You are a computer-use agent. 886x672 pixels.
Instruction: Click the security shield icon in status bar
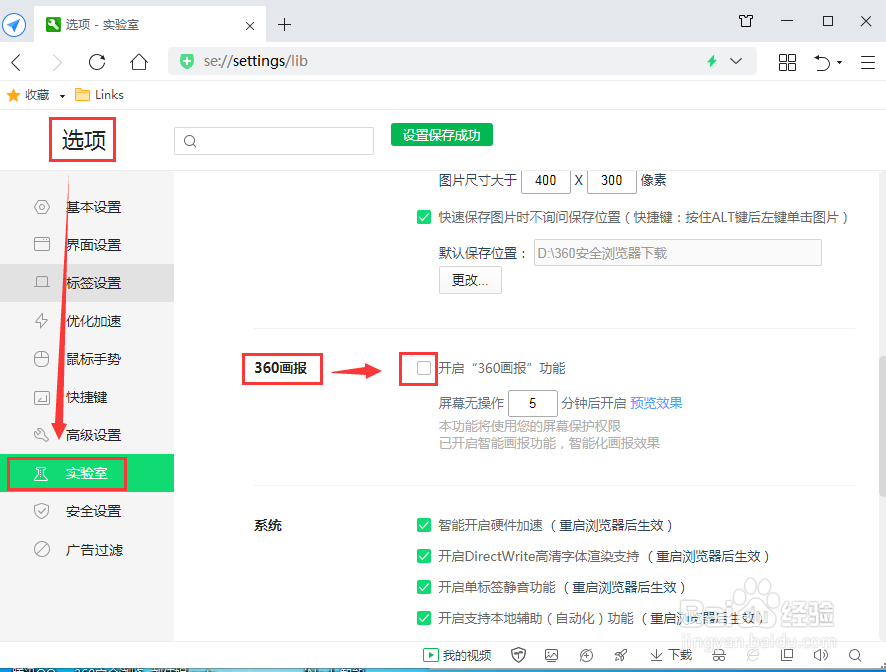tap(518, 655)
